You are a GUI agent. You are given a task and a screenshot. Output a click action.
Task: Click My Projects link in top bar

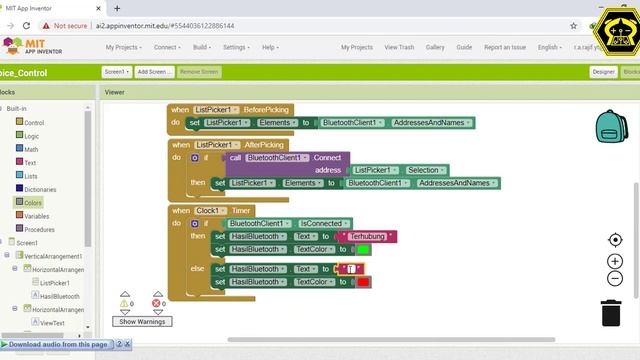tap(357, 47)
